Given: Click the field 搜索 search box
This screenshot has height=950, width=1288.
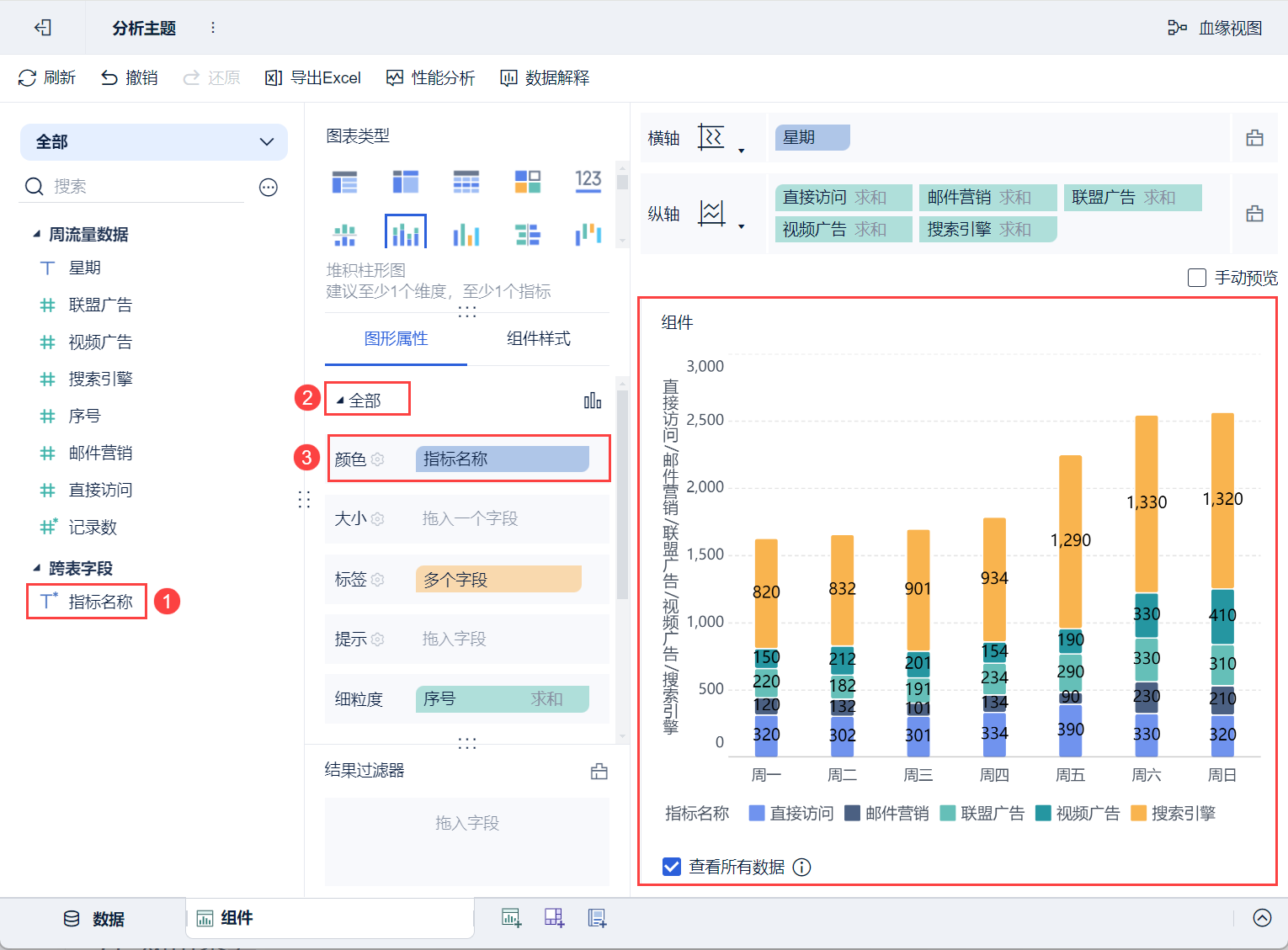Looking at the screenshot, I should (x=133, y=186).
